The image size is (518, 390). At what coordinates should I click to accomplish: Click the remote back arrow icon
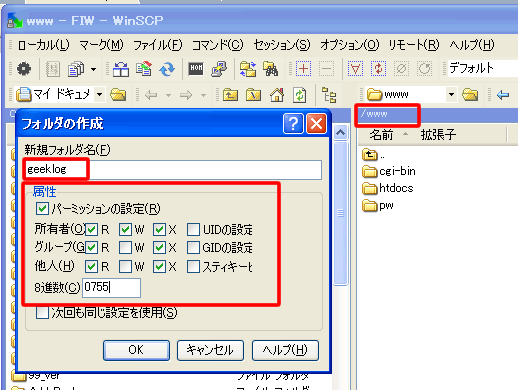(503, 95)
